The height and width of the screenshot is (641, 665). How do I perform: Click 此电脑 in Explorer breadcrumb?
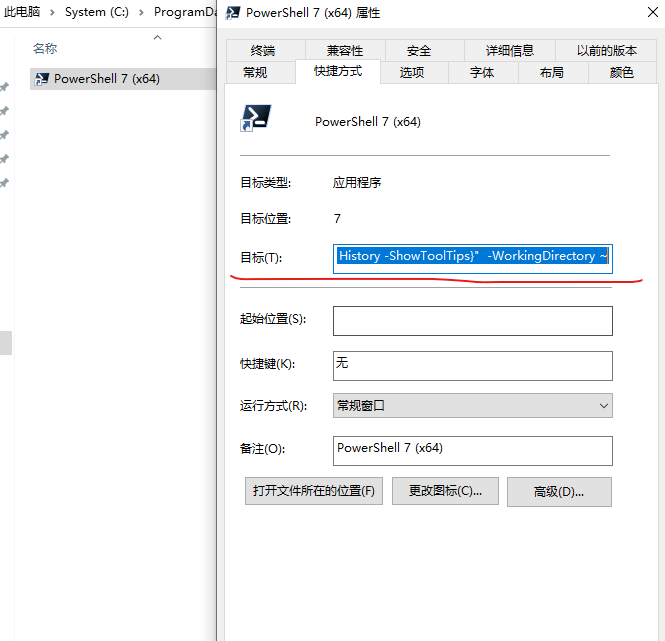[22, 12]
